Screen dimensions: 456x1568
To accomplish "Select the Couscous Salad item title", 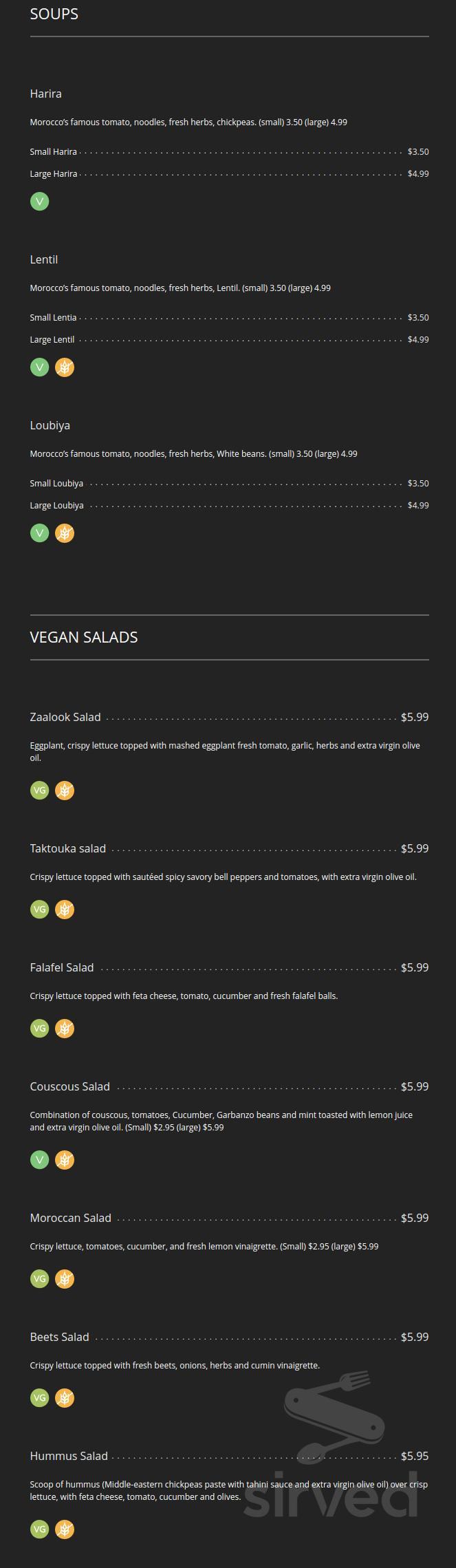I will (x=70, y=1086).
